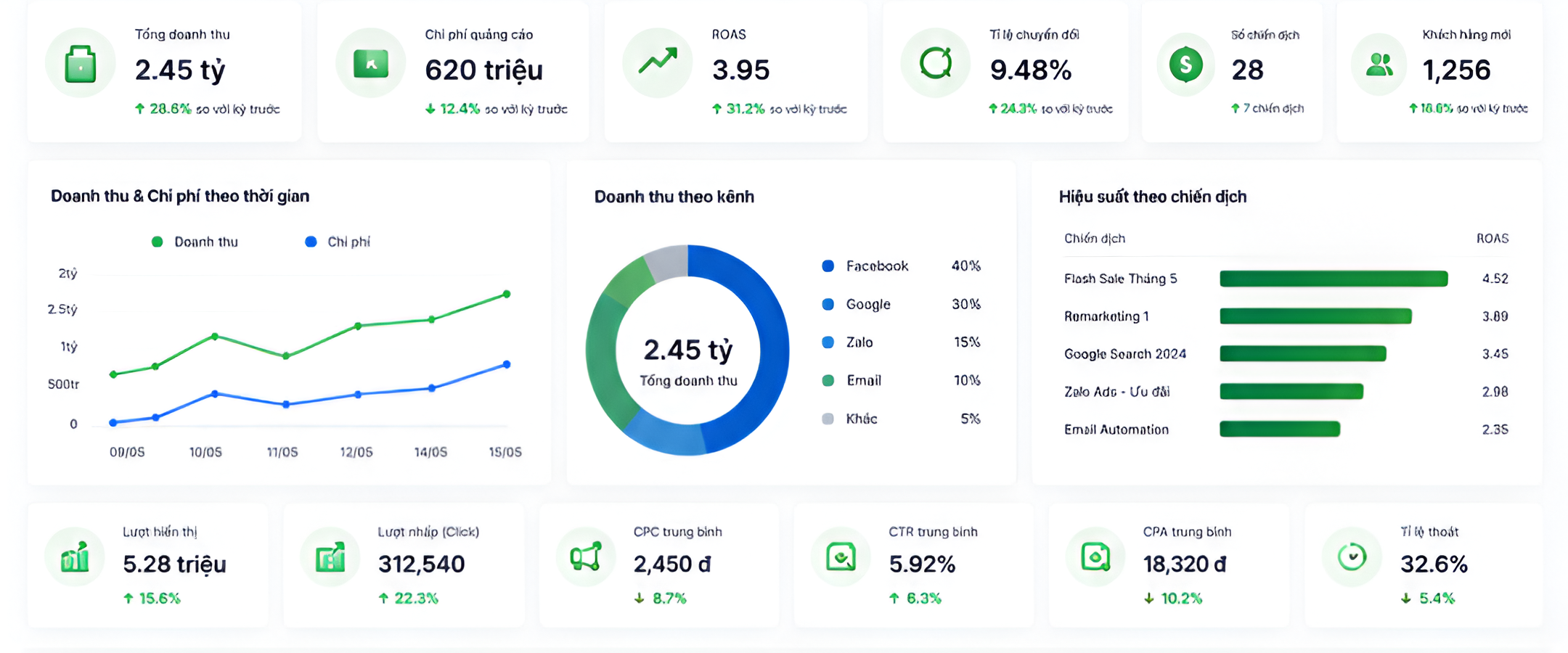Click the Lượt hiển thị bar chart icon
The width and height of the screenshot is (1568, 653).
pyautogui.click(x=75, y=557)
